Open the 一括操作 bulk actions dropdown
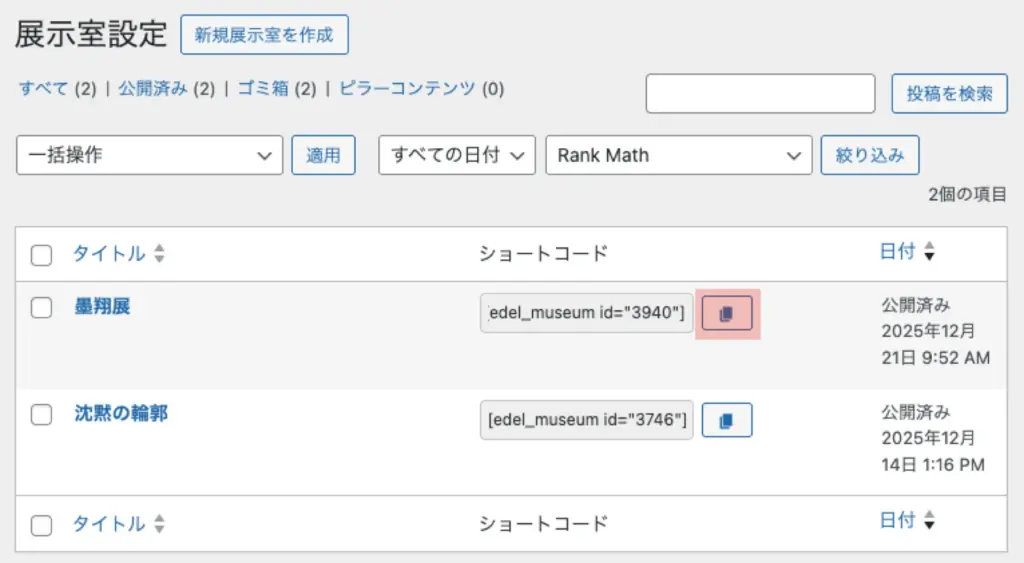 click(150, 155)
